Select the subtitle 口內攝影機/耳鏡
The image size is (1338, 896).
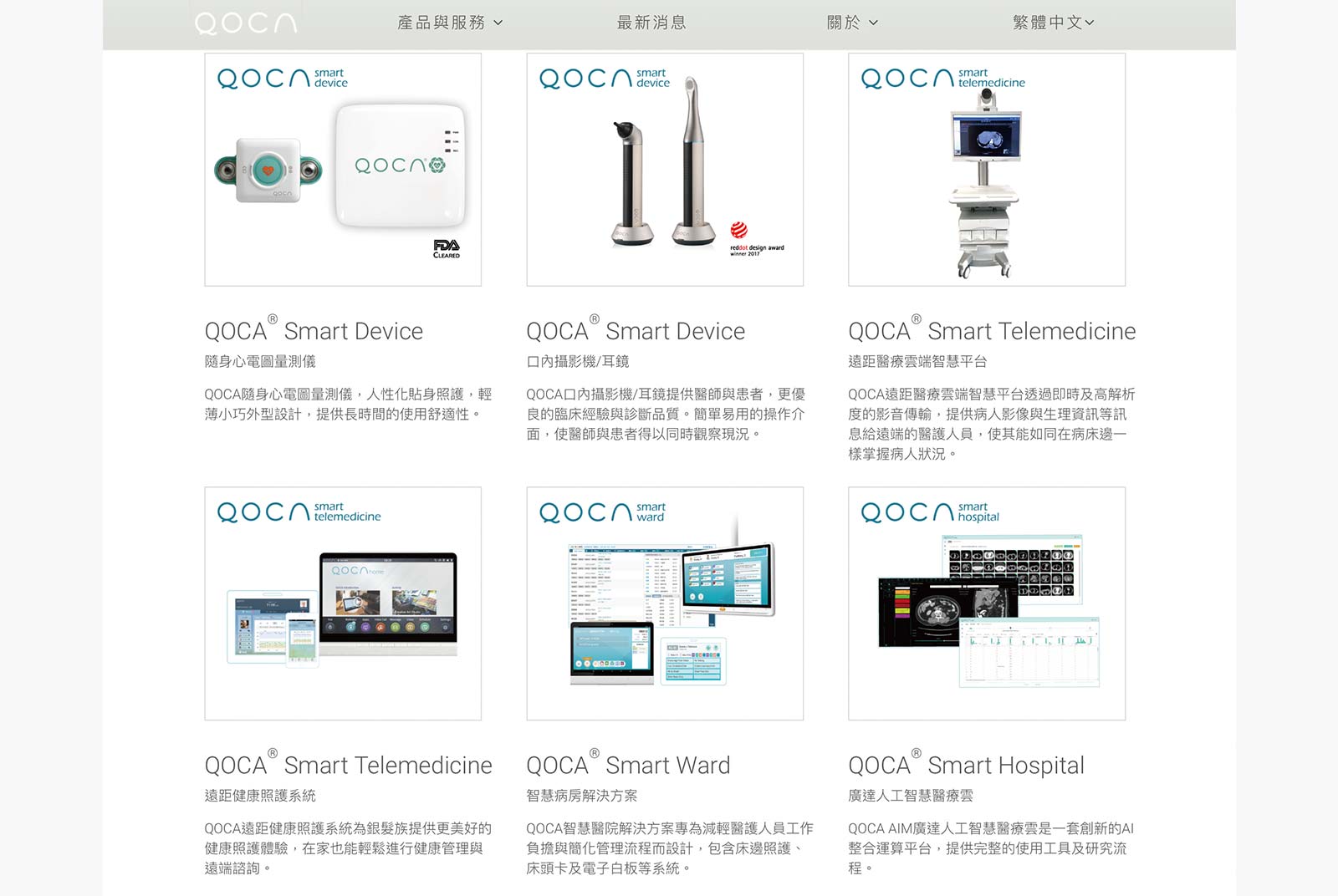point(578,361)
